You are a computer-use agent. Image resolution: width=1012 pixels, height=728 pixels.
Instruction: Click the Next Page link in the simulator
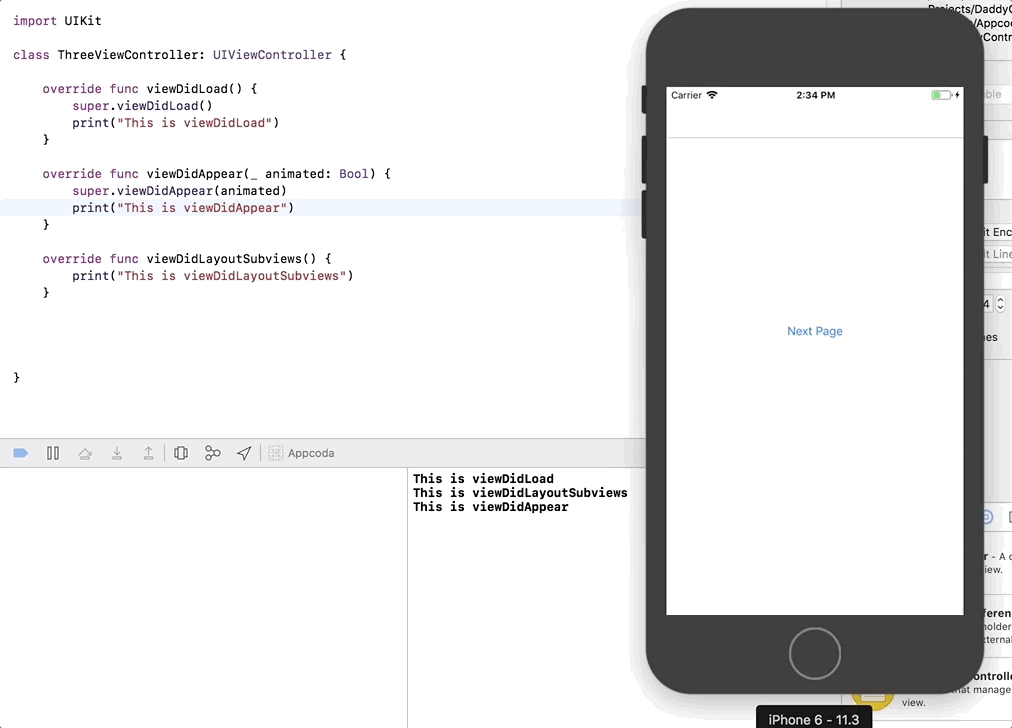pos(814,330)
